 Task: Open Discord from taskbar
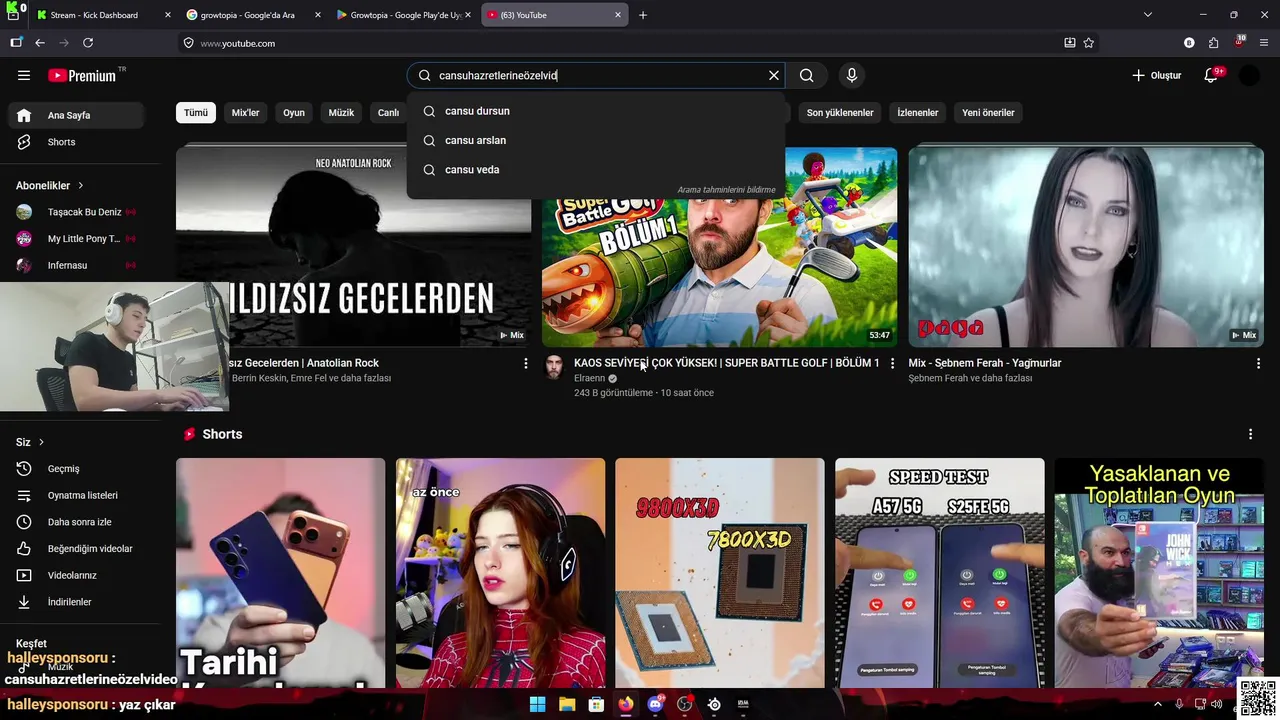click(655, 704)
